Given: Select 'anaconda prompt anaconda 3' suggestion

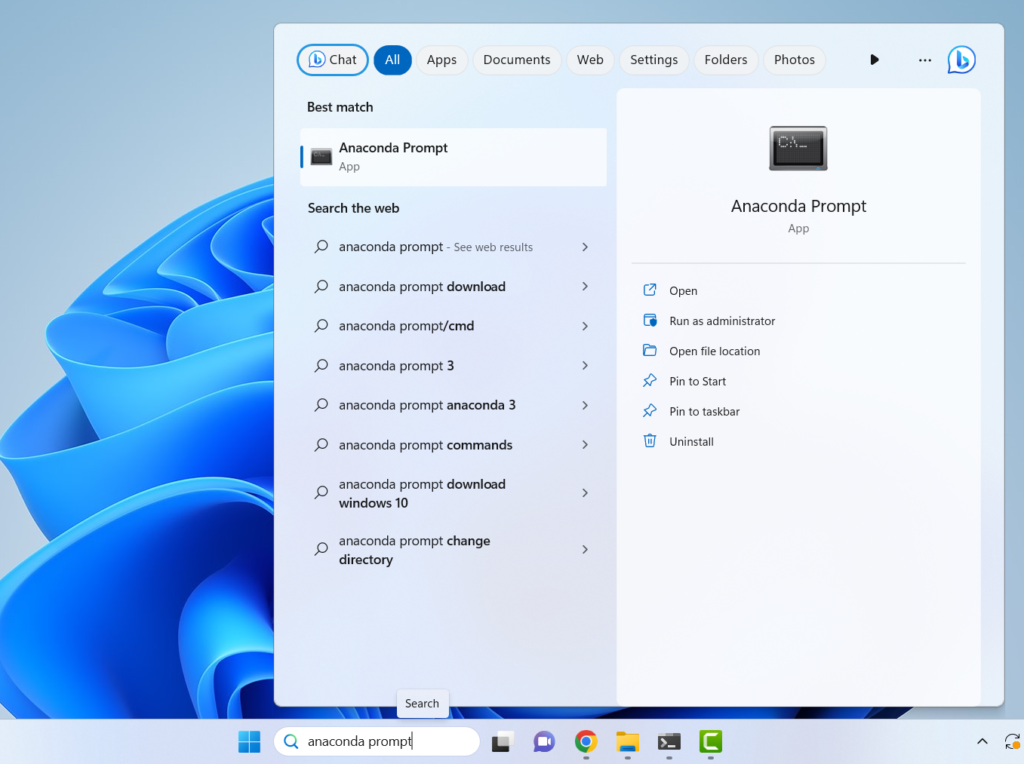Looking at the screenshot, I should pyautogui.click(x=453, y=405).
